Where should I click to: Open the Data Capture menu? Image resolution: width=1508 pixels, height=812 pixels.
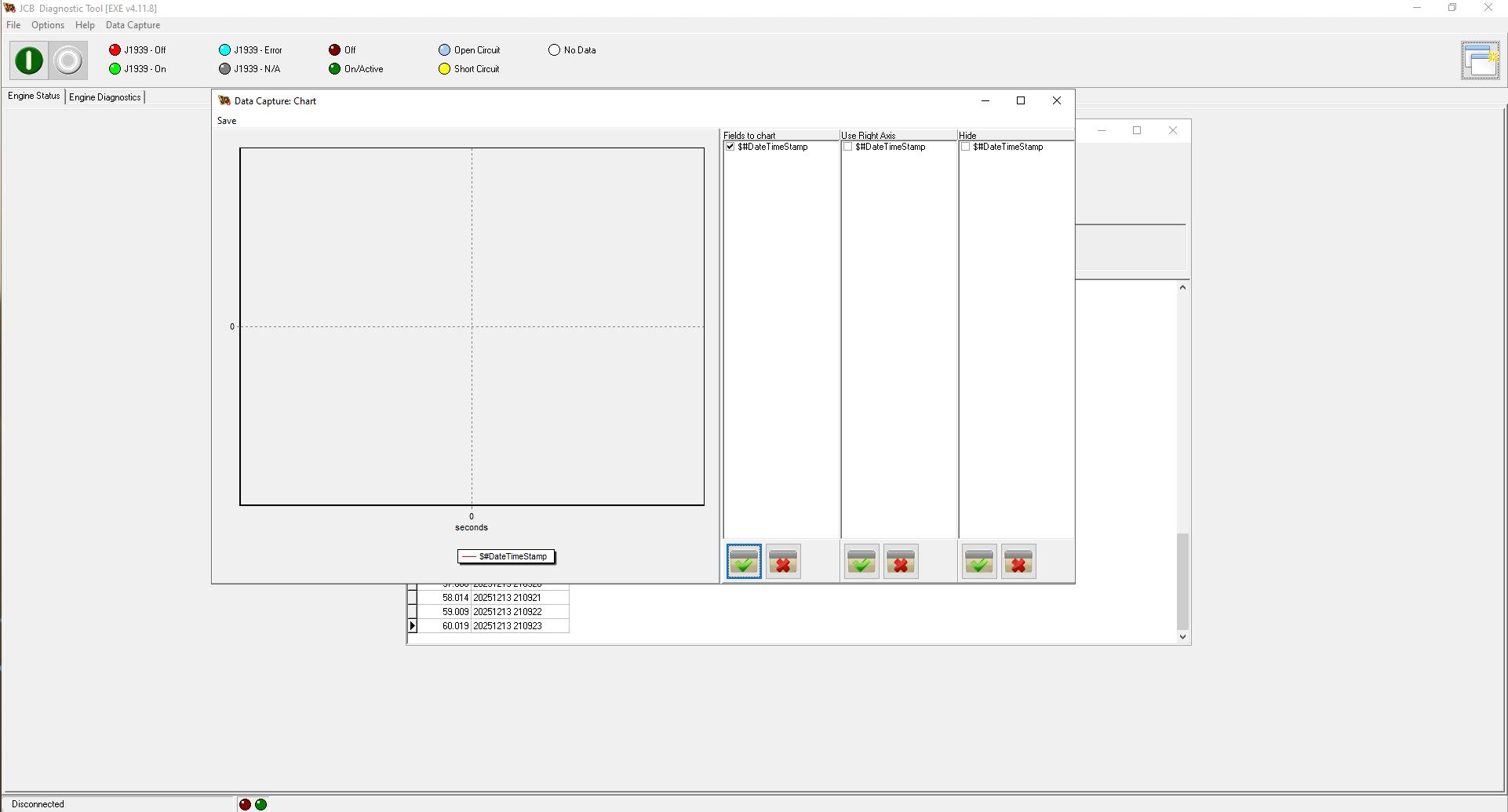click(x=132, y=24)
